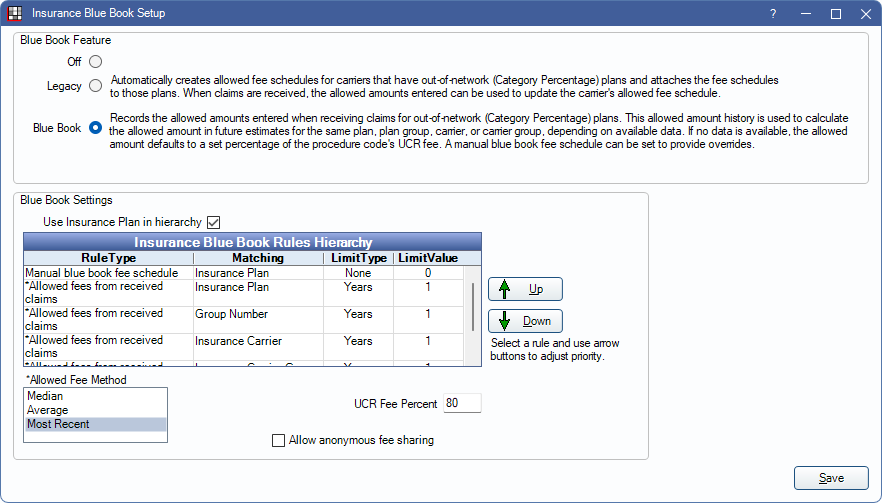The height and width of the screenshot is (503, 882).
Task: Click the UCR Fee Percent input field
Action: (x=462, y=404)
